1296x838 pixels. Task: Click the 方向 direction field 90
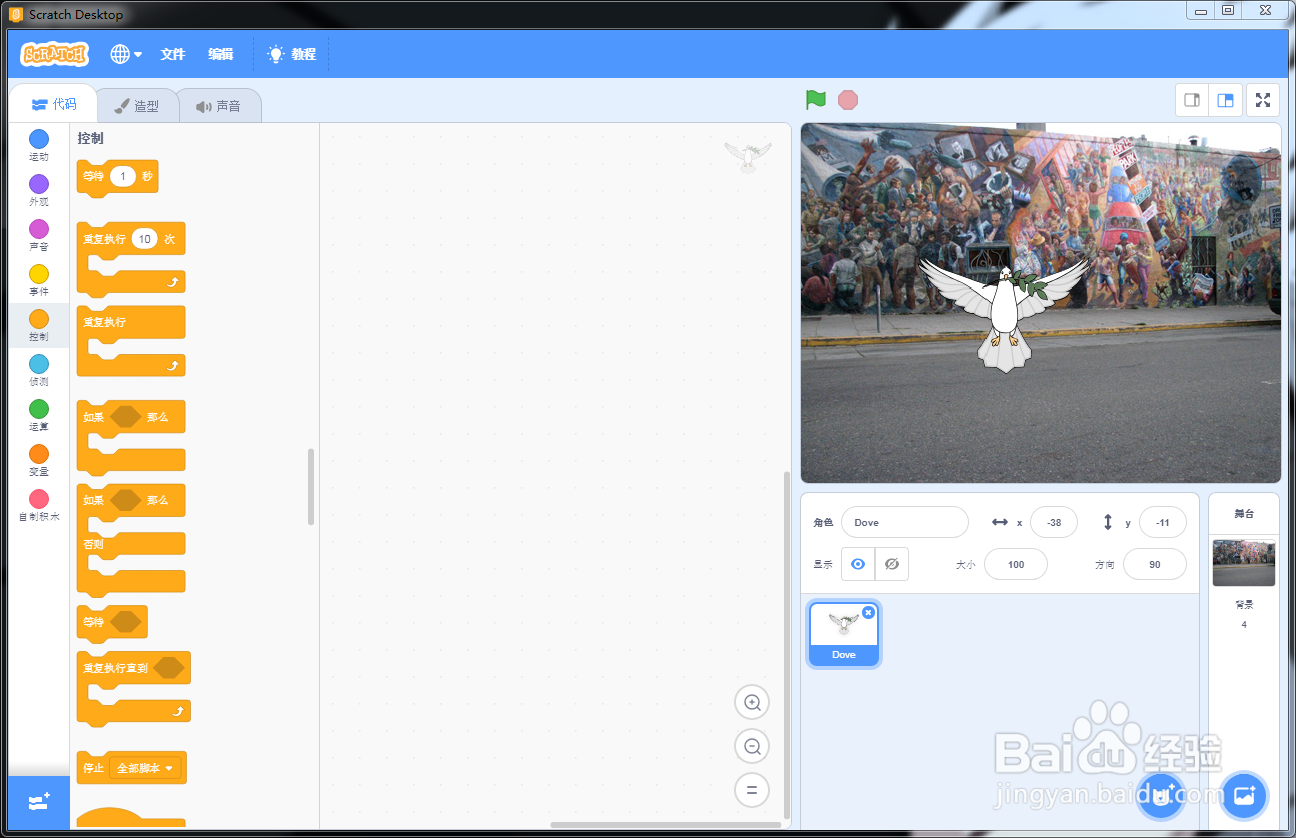(x=1155, y=564)
